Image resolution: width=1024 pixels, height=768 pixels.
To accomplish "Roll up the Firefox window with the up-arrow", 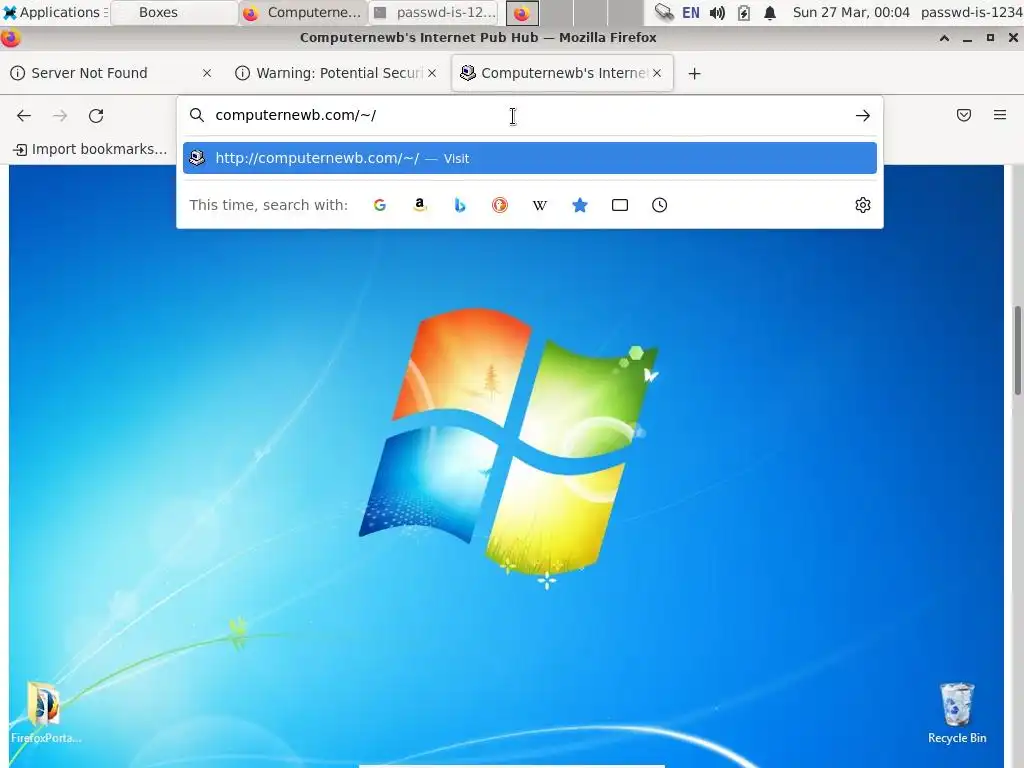I will pyautogui.click(x=944, y=38).
